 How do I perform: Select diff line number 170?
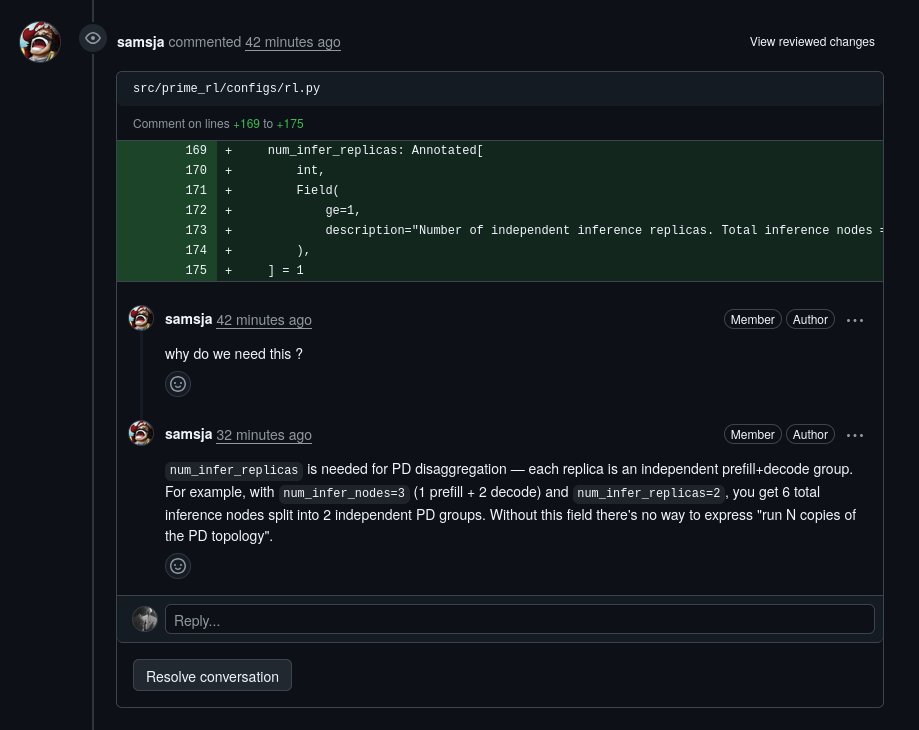196,170
